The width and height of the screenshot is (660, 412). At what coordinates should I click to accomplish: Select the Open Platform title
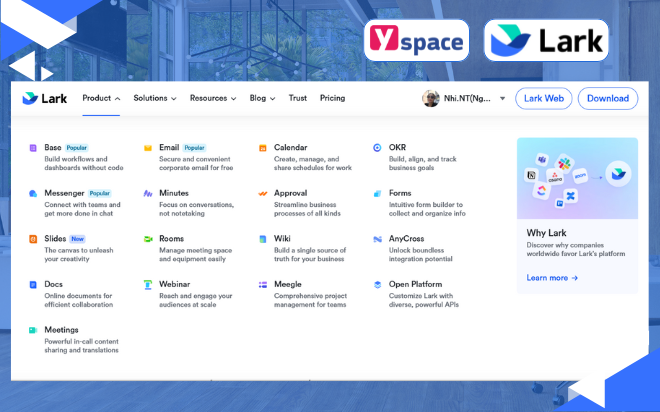(x=415, y=284)
